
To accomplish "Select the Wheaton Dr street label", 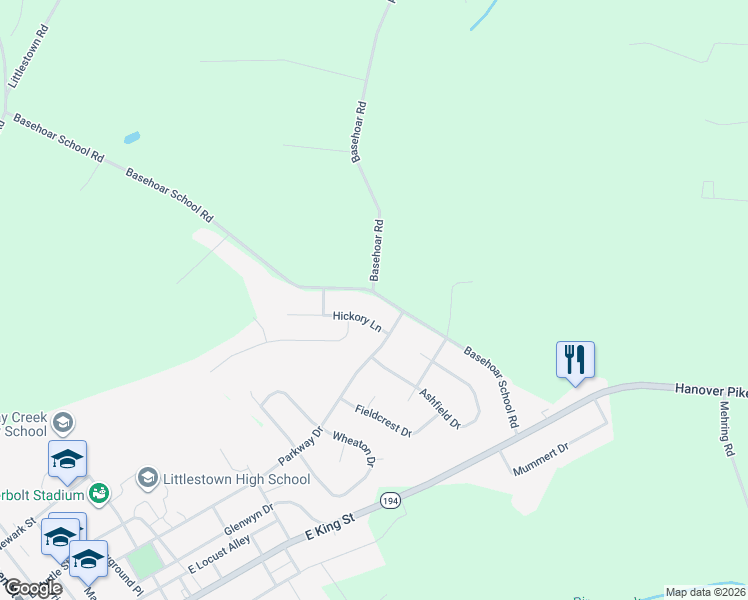I will 354,448.
